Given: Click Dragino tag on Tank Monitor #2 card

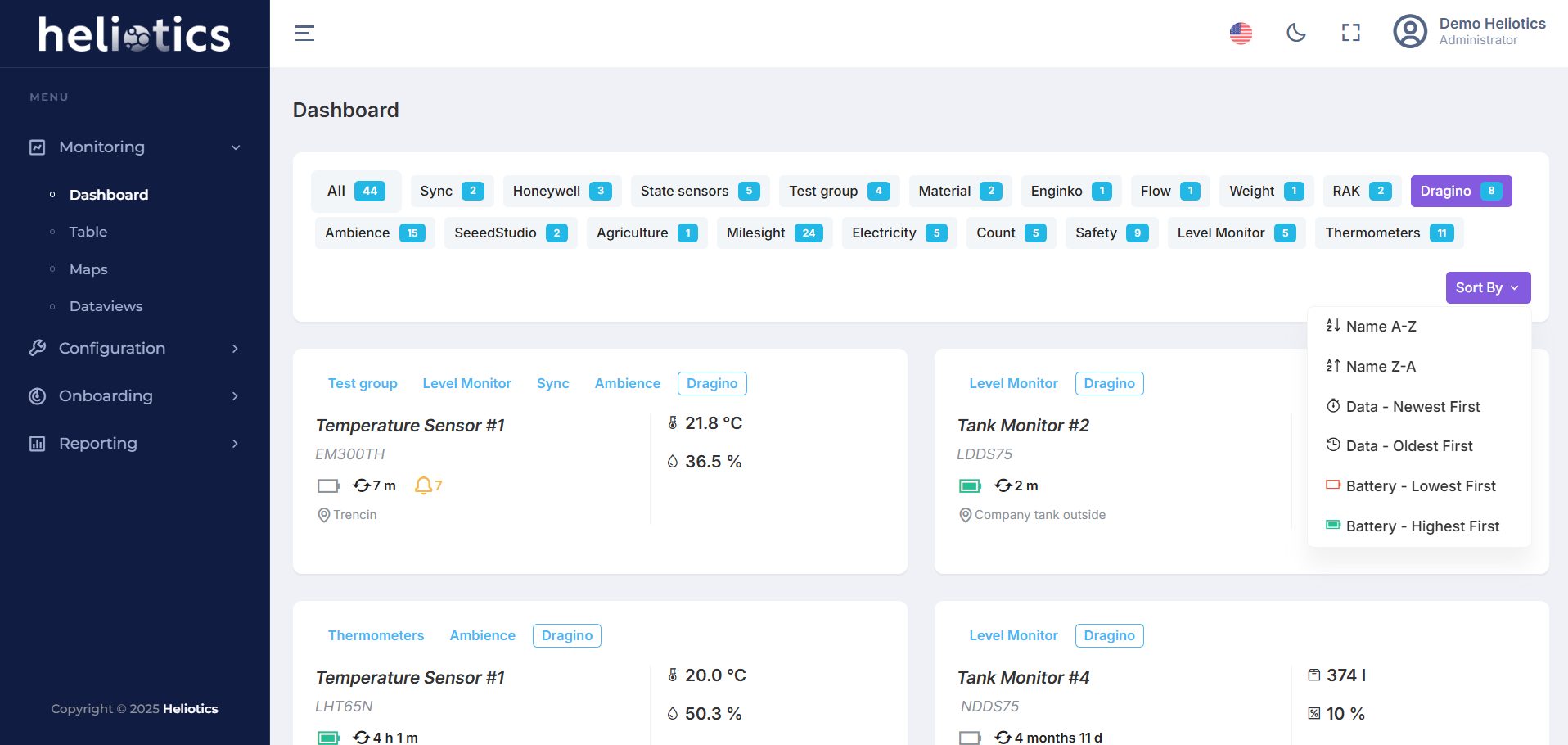Looking at the screenshot, I should point(1109,383).
